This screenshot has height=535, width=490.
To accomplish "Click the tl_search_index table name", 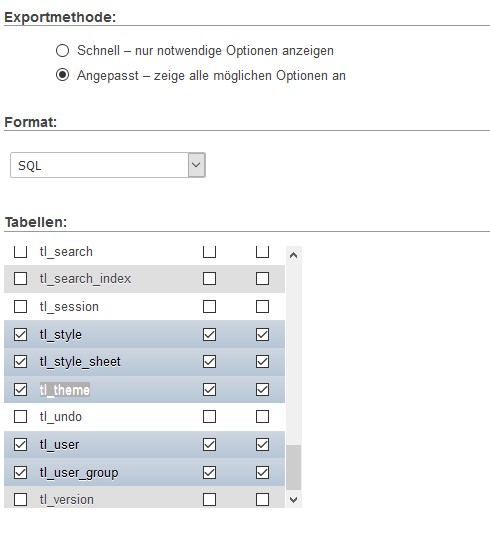I will point(85,279).
